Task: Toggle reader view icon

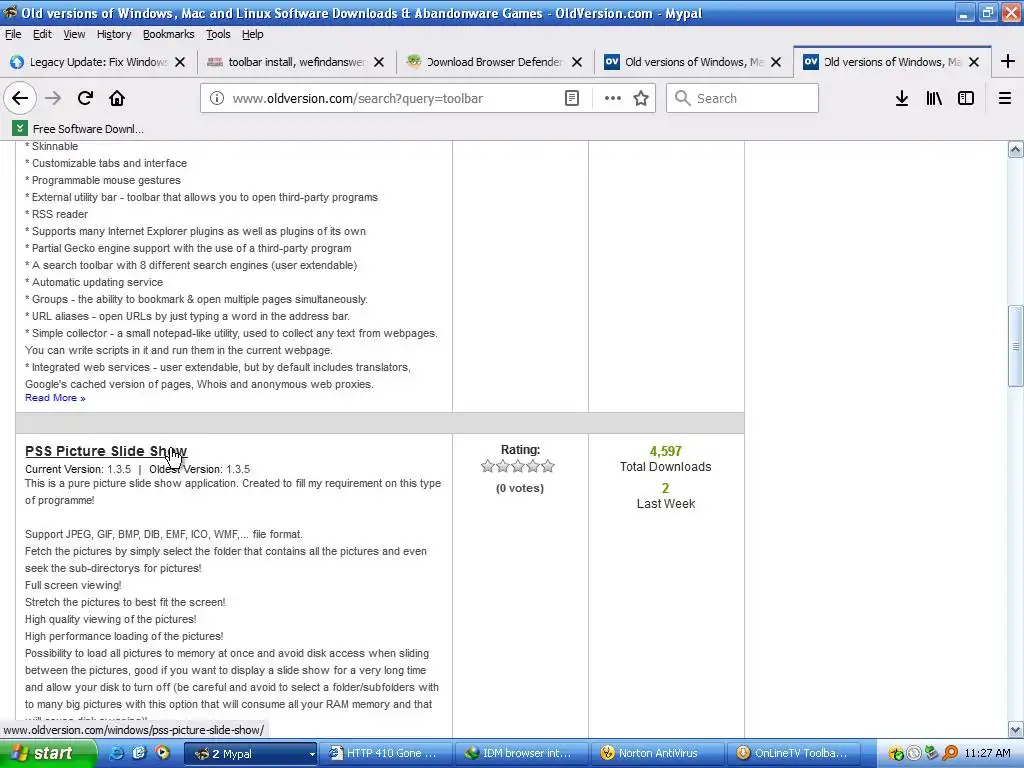Action: (x=571, y=98)
